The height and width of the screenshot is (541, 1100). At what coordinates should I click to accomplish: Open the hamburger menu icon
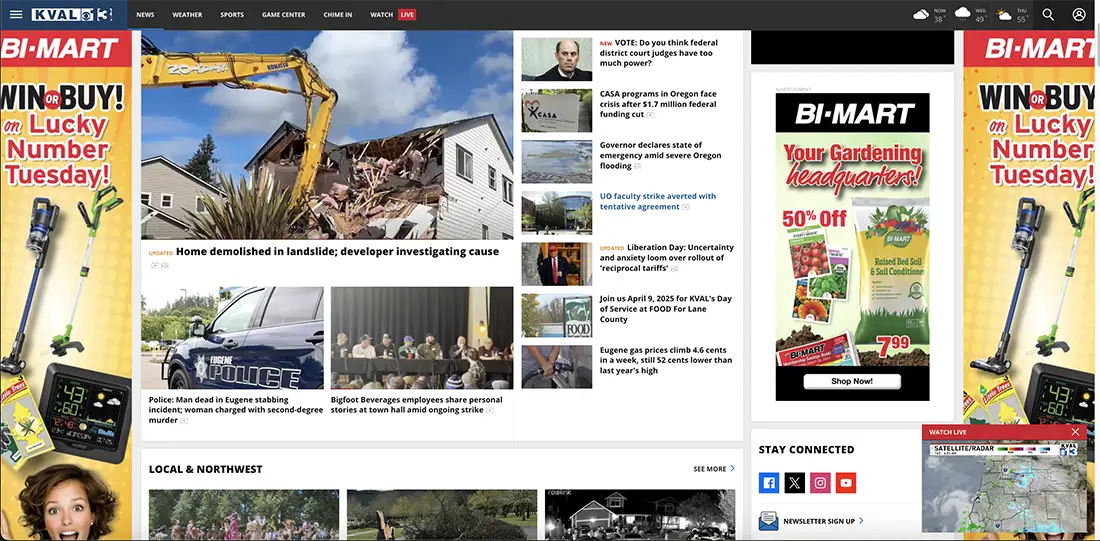[15, 15]
